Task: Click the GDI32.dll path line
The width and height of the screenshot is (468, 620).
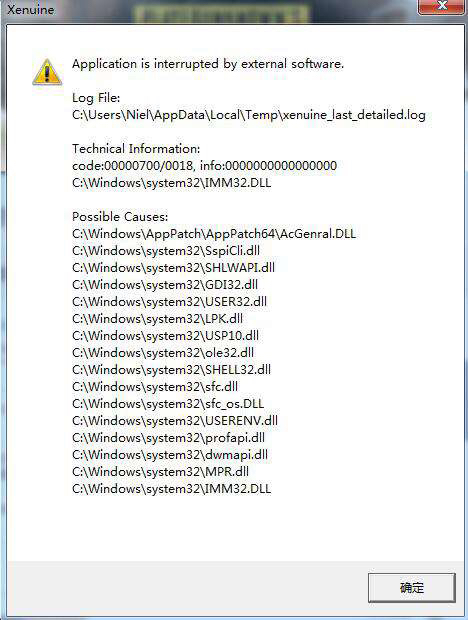Action: pos(165,285)
